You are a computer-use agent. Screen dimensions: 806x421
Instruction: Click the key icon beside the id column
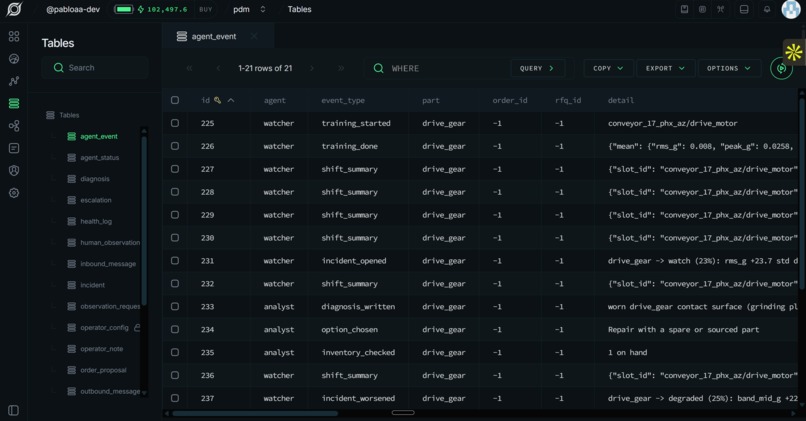tap(217, 100)
